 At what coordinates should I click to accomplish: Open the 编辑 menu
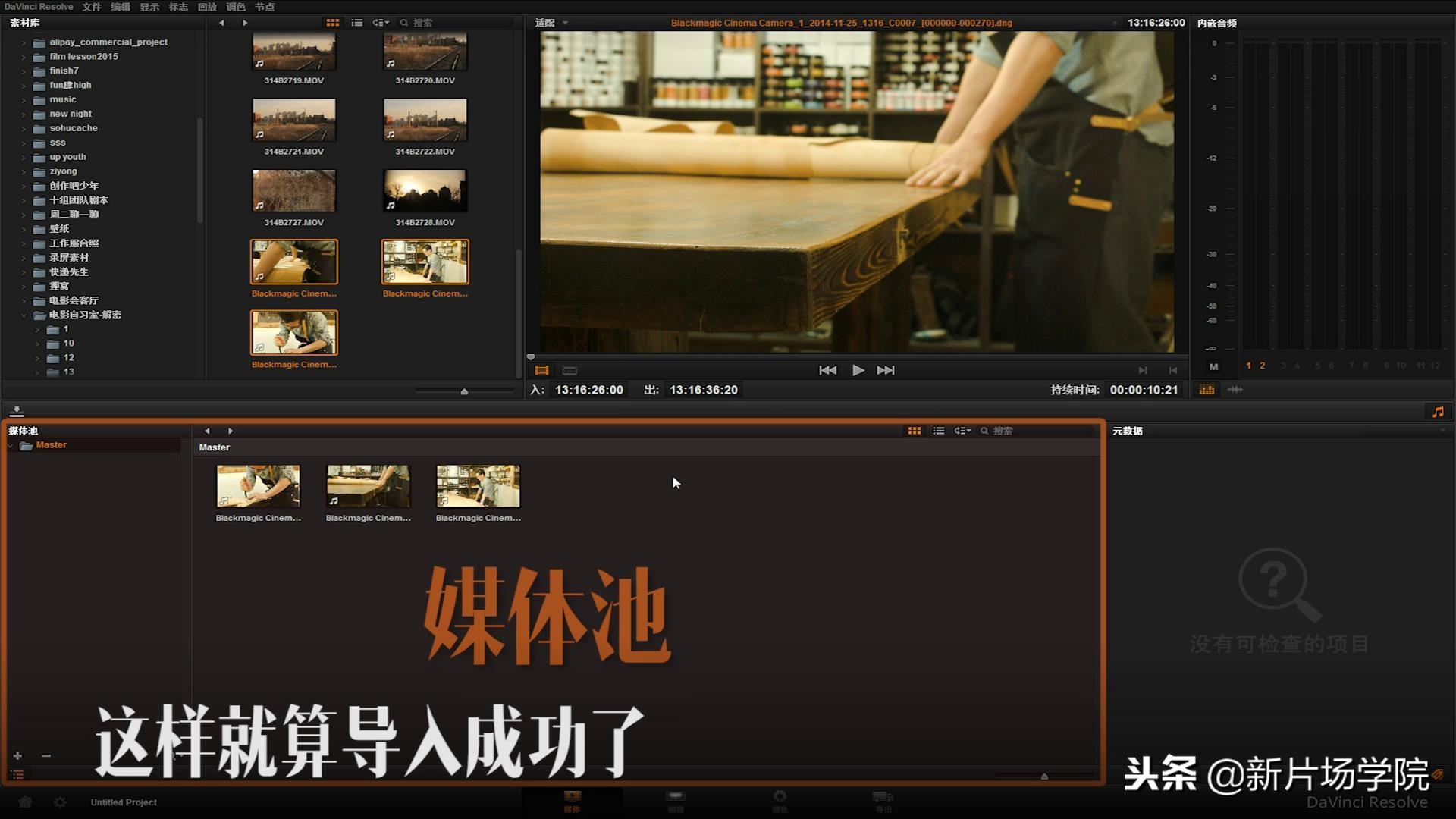(121, 7)
